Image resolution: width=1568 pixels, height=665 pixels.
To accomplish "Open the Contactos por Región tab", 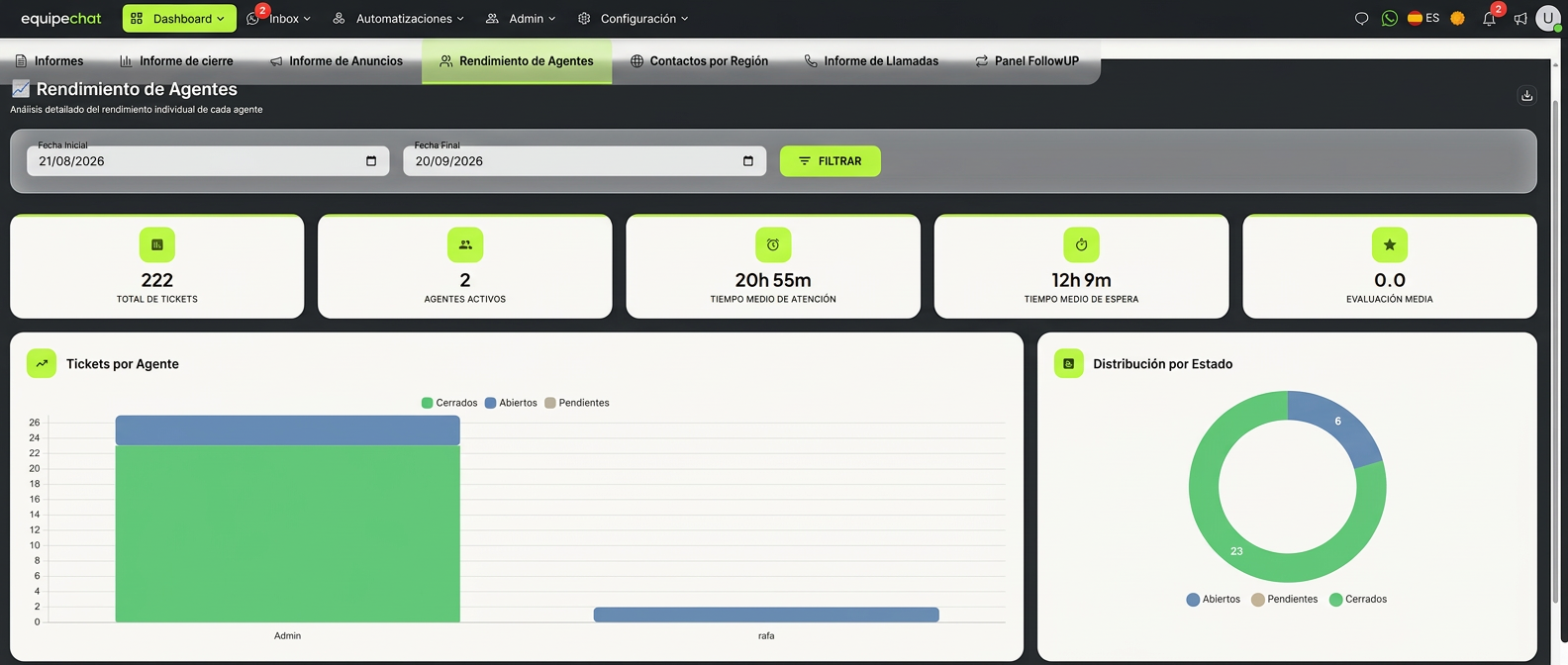I will pyautogui.click(x=699, y=61).
